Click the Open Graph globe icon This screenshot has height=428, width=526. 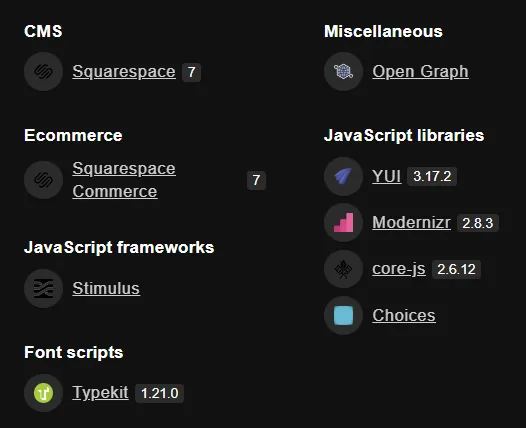point(343,71)
